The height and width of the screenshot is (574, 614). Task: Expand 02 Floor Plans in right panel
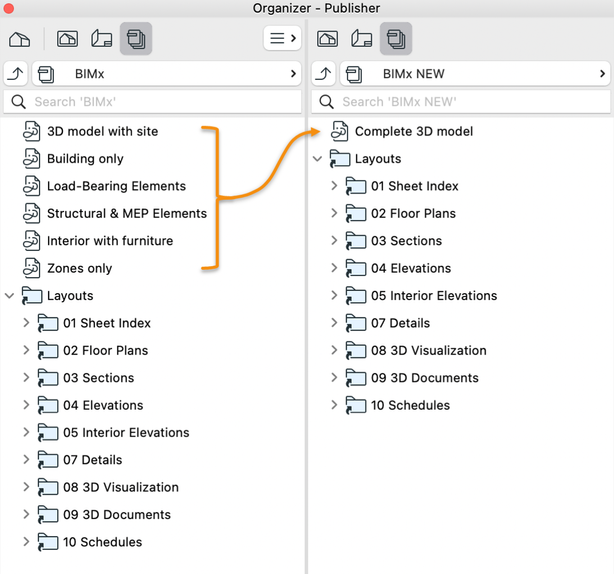[334, 213]
